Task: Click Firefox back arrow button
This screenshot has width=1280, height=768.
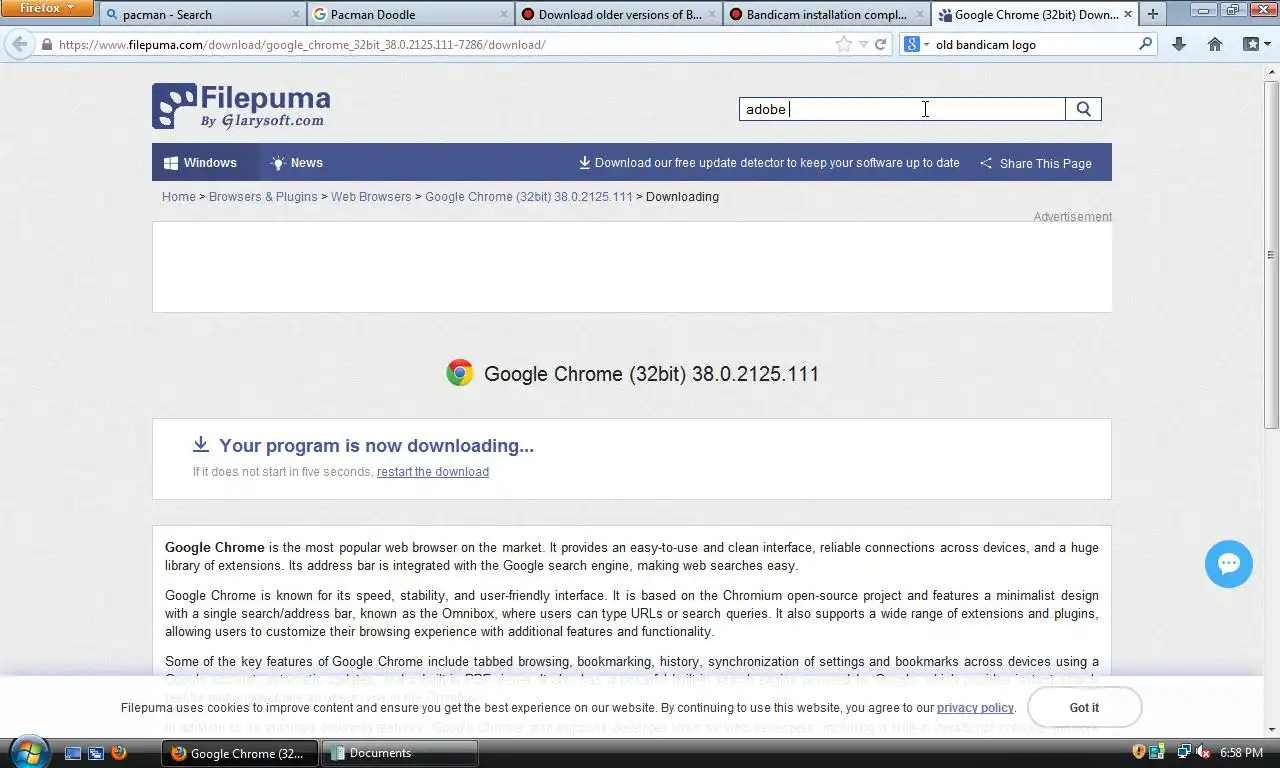Action: coord(19,44)
